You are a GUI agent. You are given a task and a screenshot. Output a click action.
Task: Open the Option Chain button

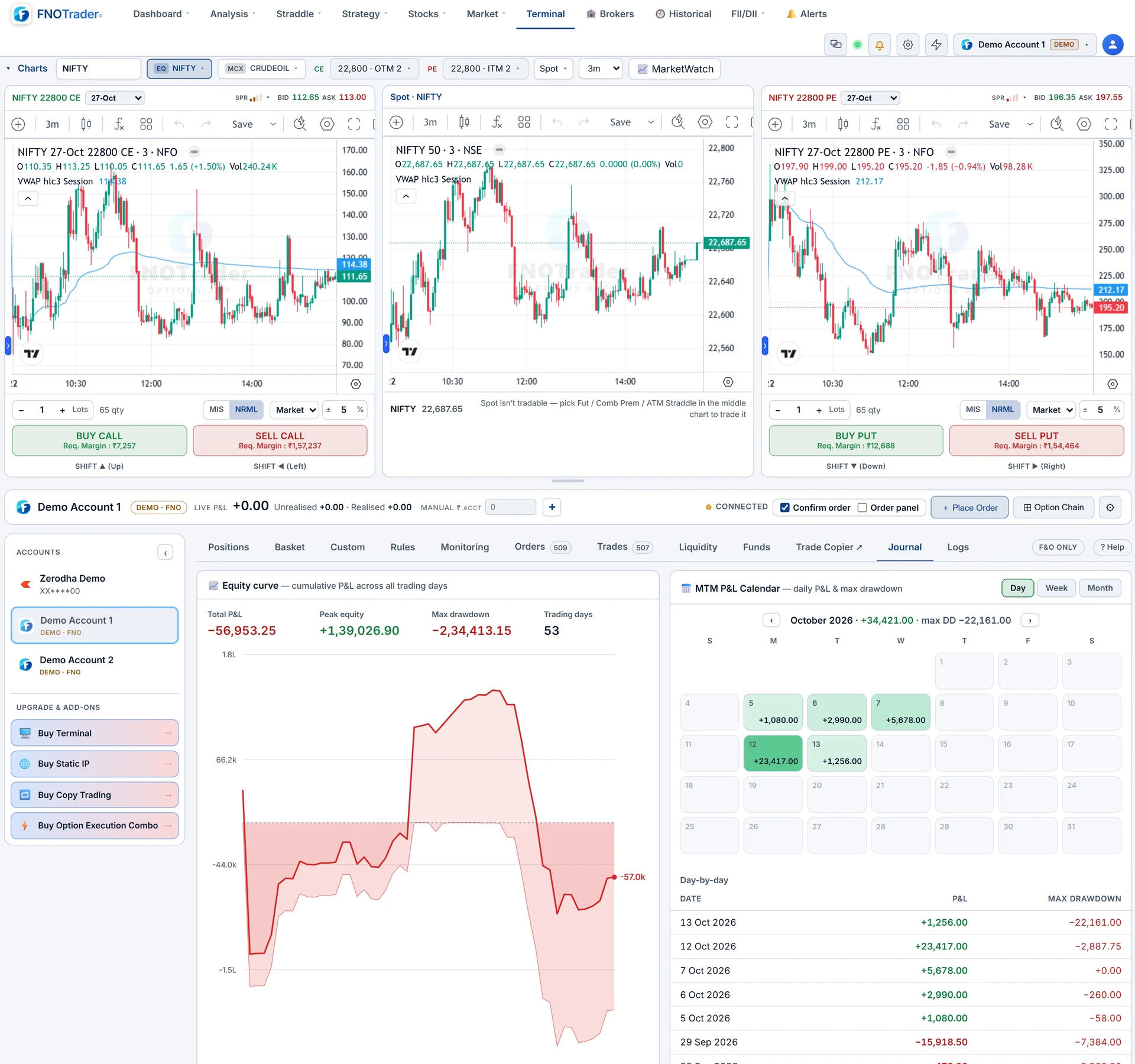pos(1053,508)
